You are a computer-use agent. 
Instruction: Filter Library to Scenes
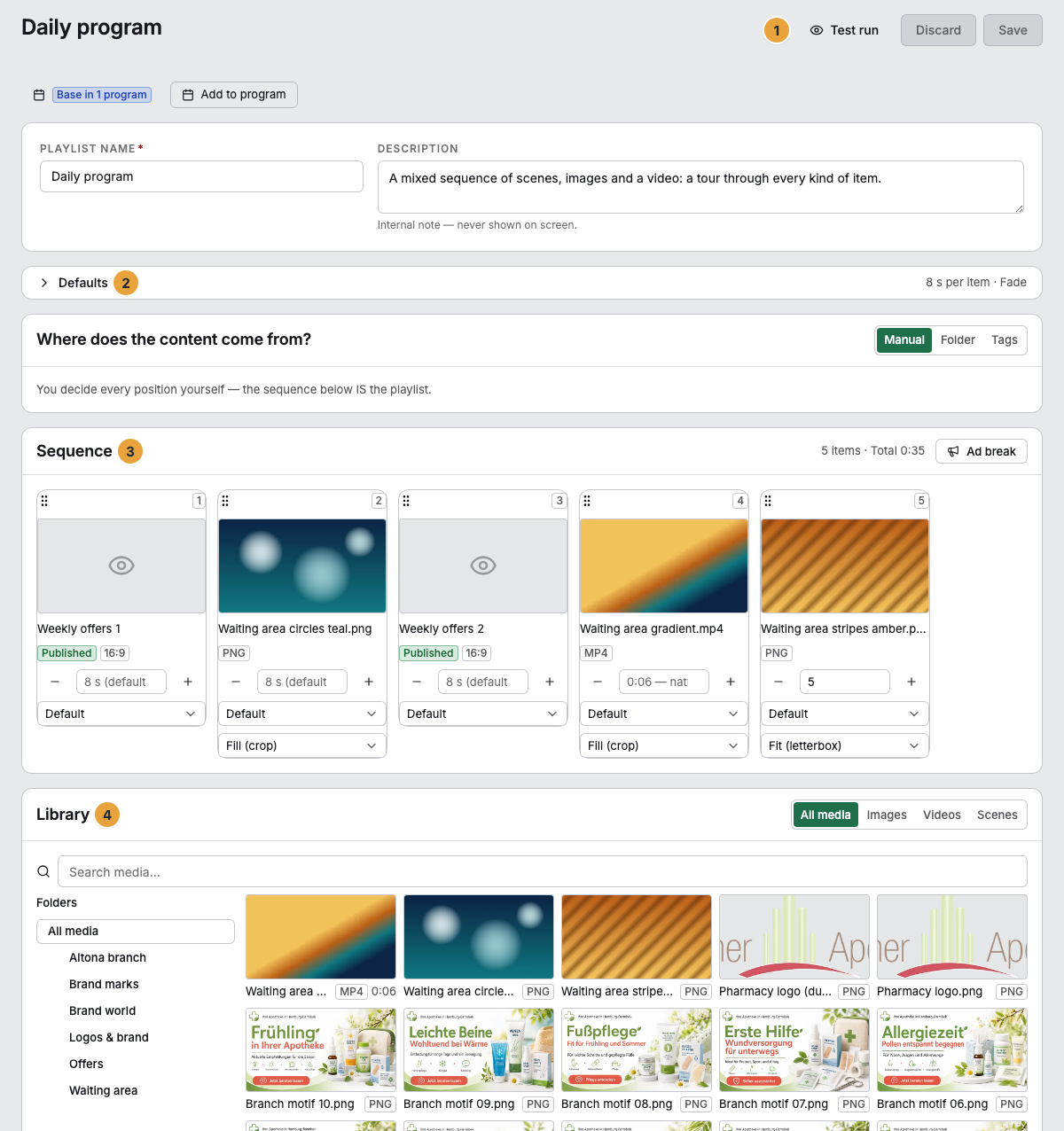pyautogui.click(x=997, y=815)
